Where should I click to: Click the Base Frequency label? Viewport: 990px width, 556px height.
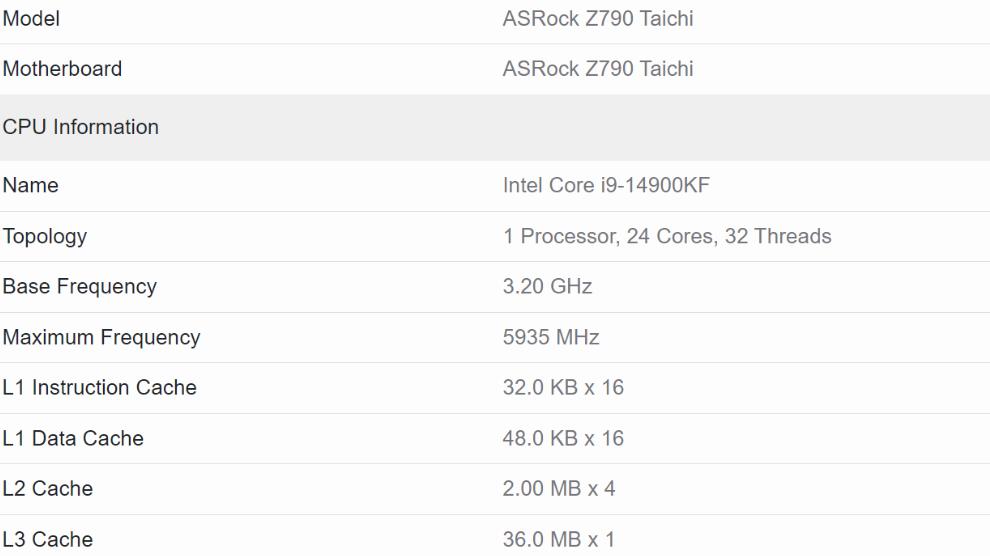80,286
